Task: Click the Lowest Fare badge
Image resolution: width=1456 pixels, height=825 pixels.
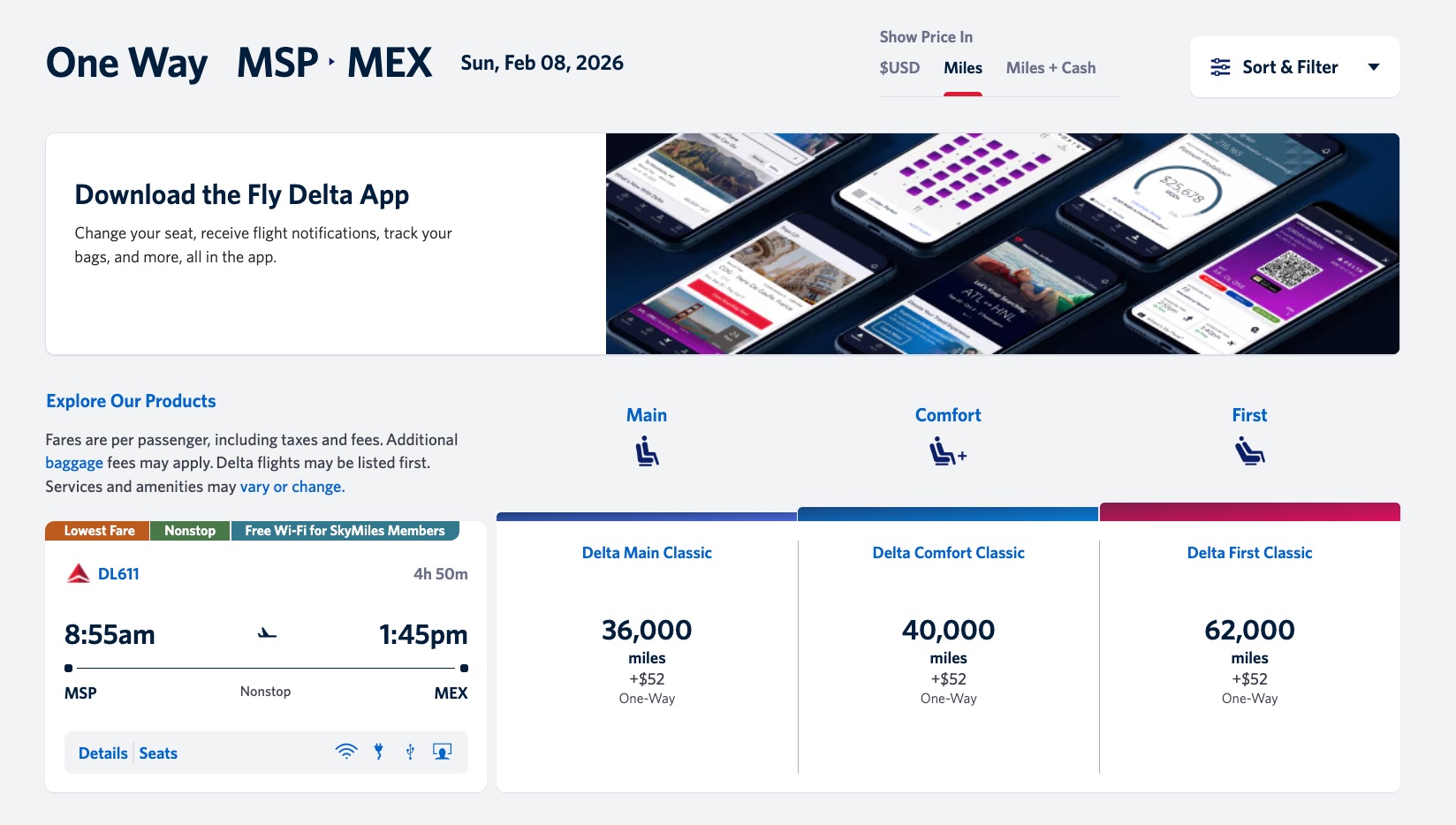Action: click(98, 531)
